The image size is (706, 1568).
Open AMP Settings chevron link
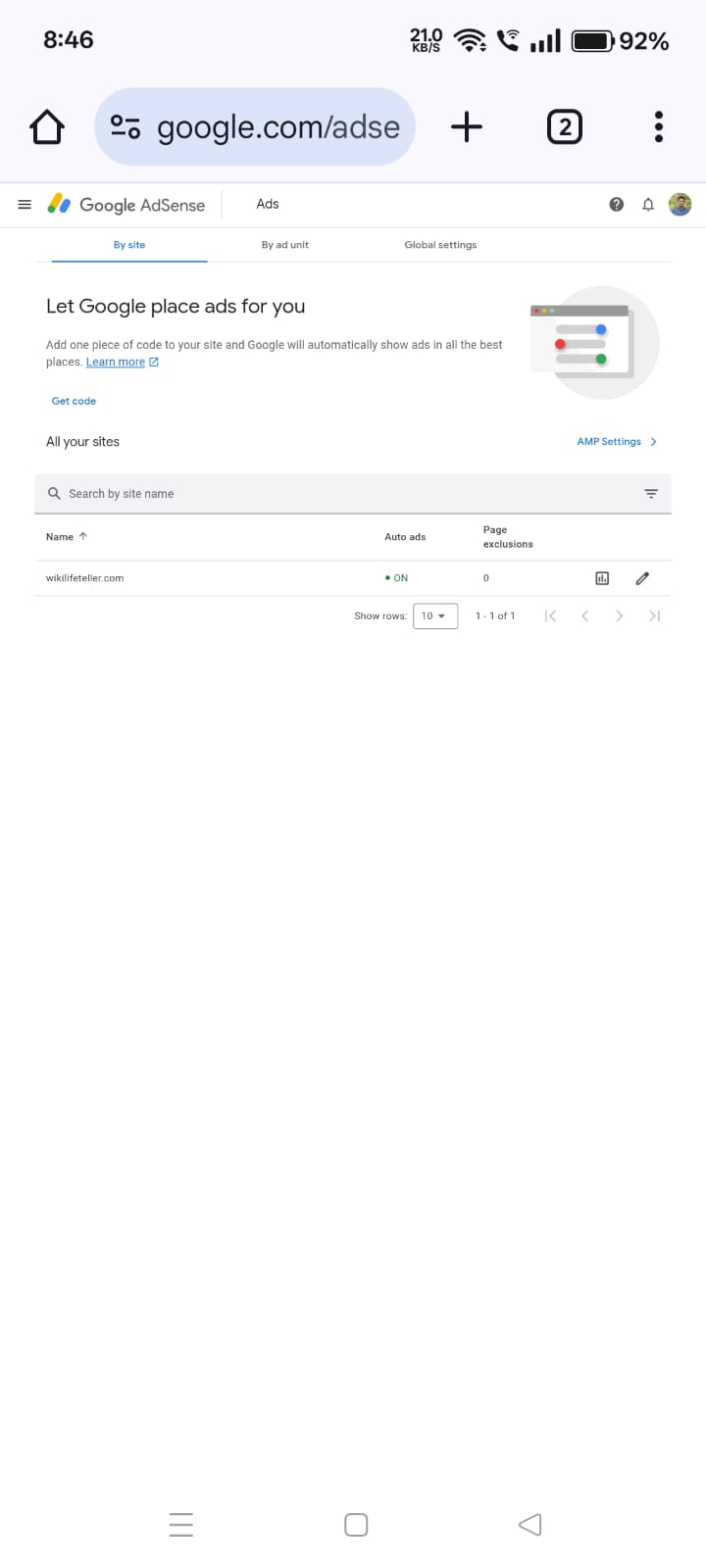point(617,442)
